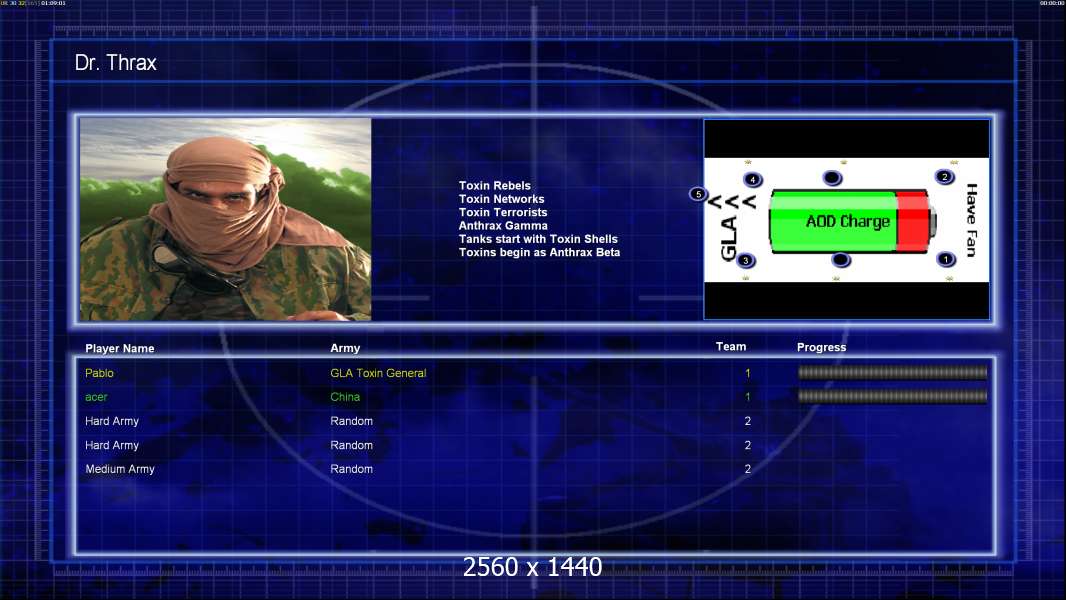Click start position marker 5 on the map edge
Viewport: 1066px width, 600px height.
[698, 194]
